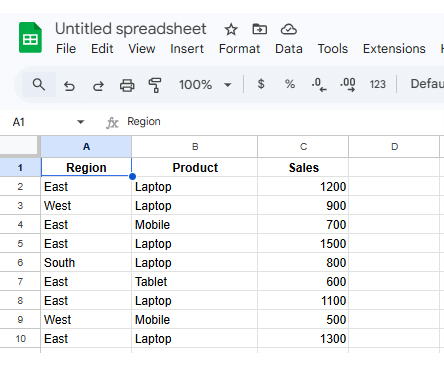
Task: Search the menus with magnifier icon
Action: (39, 85)
